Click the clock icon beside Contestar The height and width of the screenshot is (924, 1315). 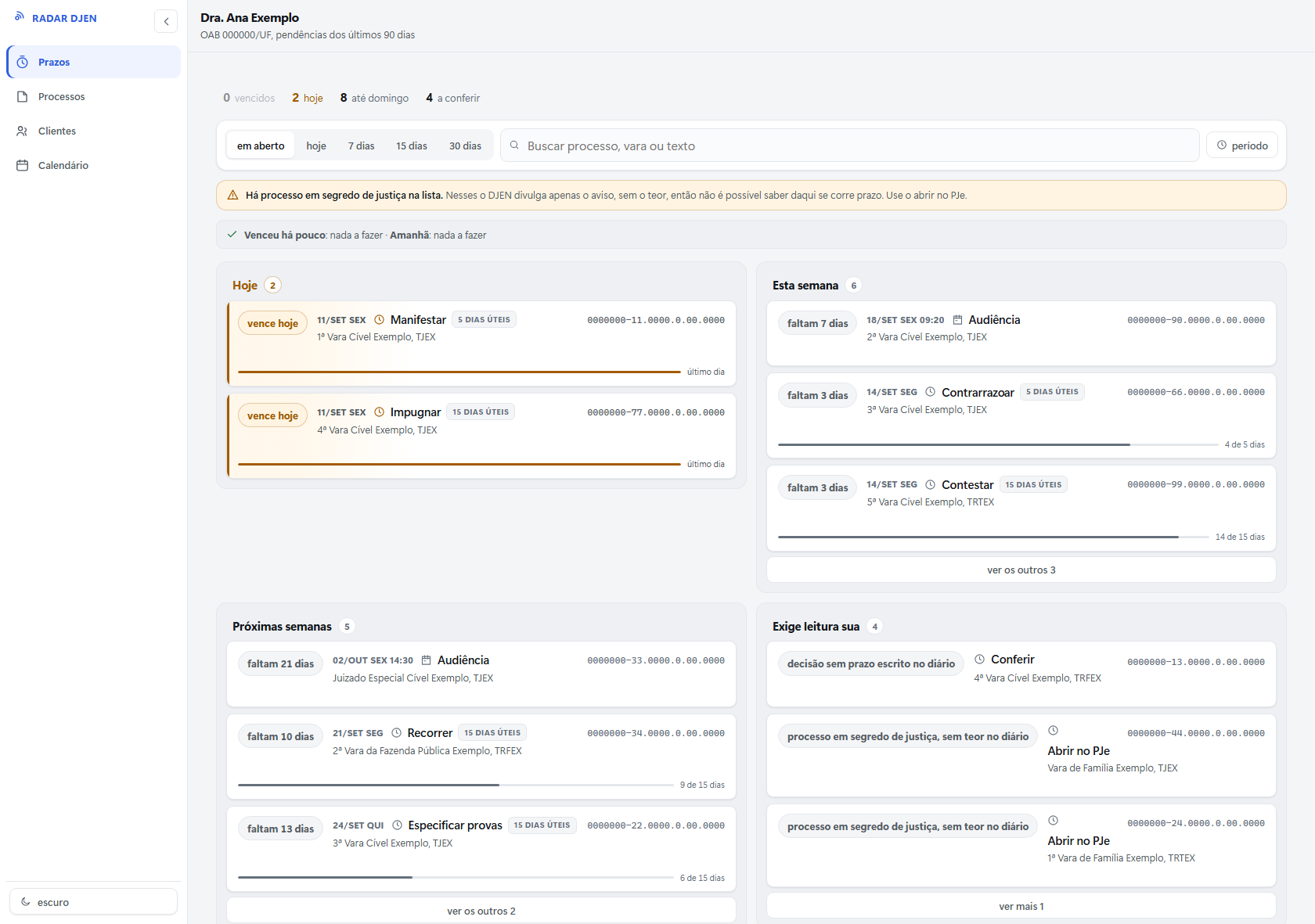click(931, 484)
